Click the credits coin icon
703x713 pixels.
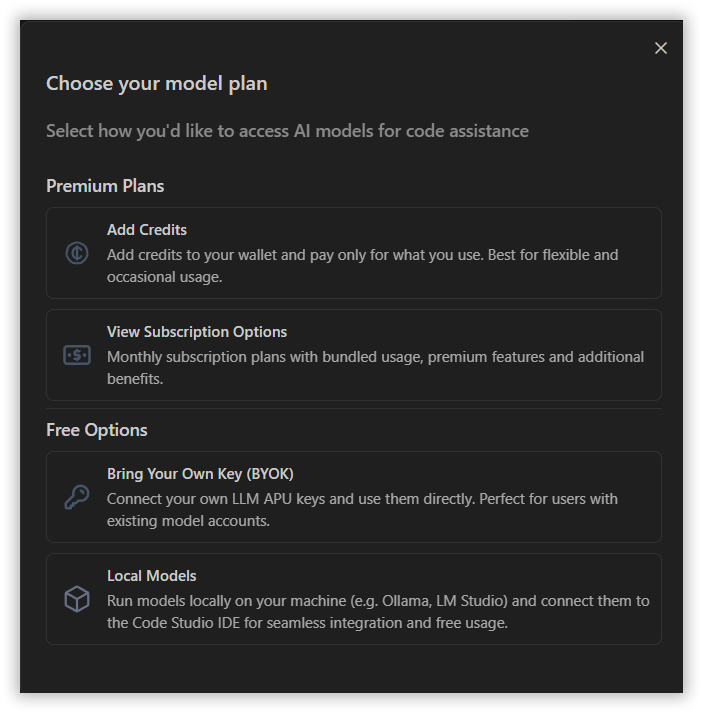(77, 253)
